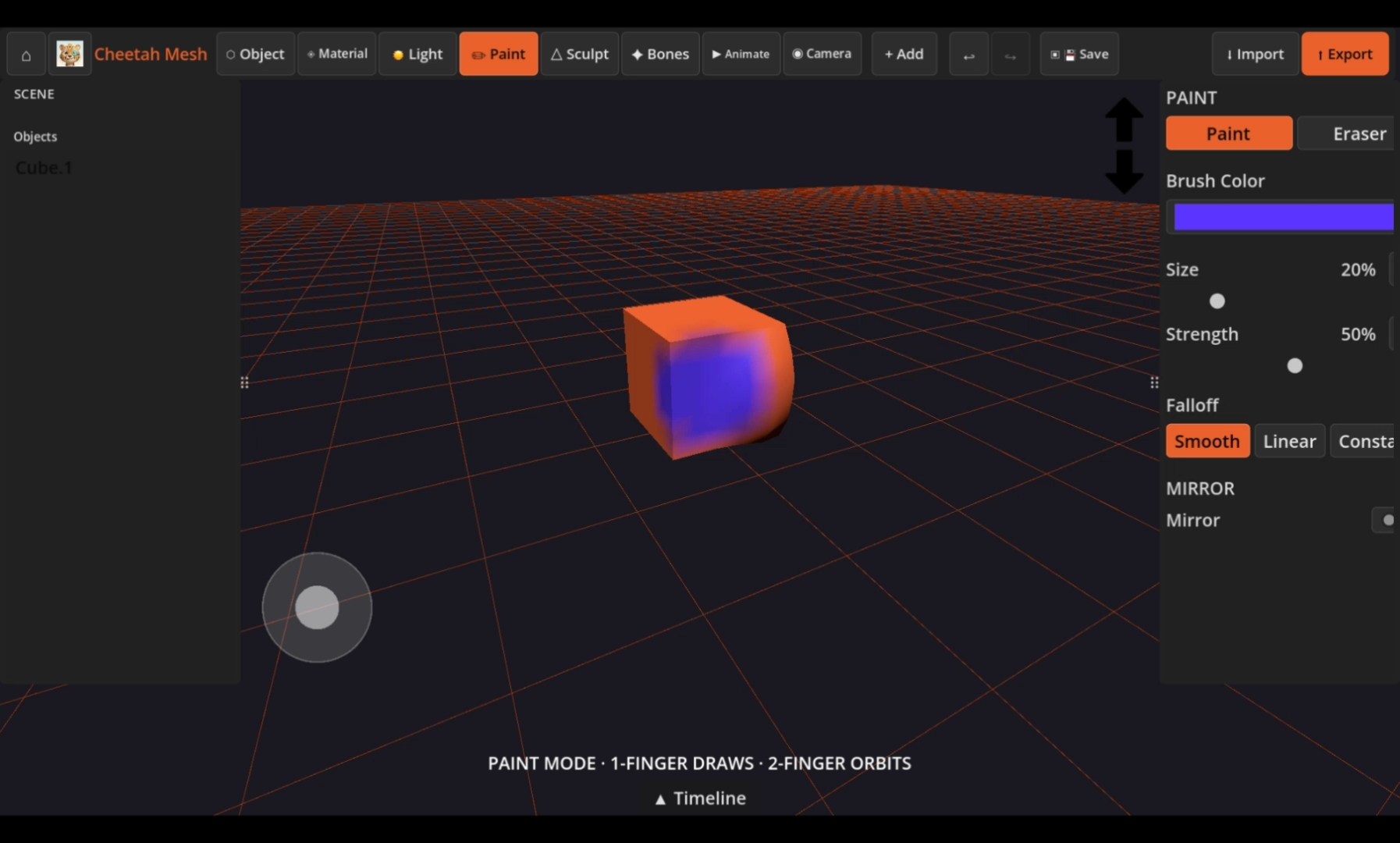Screen dimensions: 1400x843
Task: Save the project
Action: tap(1079, 54)
